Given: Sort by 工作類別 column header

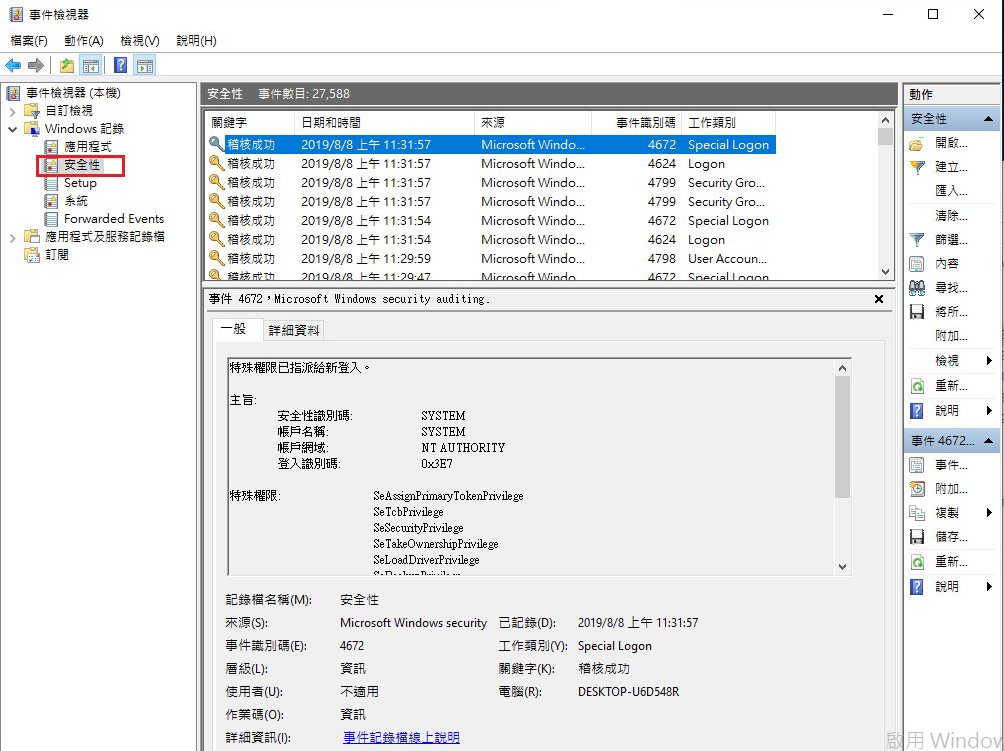Looking at the screenshot, I should pos(728,122).
